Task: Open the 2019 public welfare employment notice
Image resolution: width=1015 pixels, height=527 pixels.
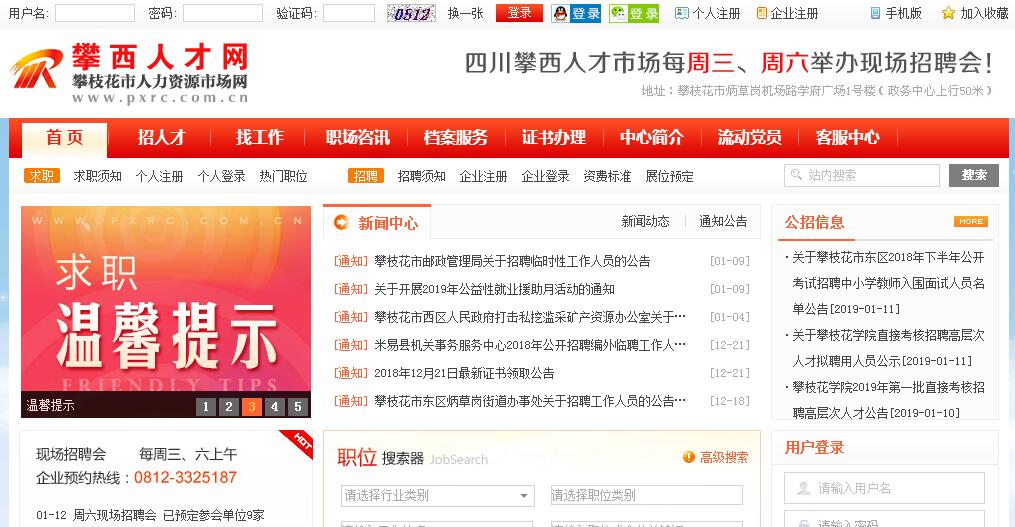Action: click(x=494, y=289)
